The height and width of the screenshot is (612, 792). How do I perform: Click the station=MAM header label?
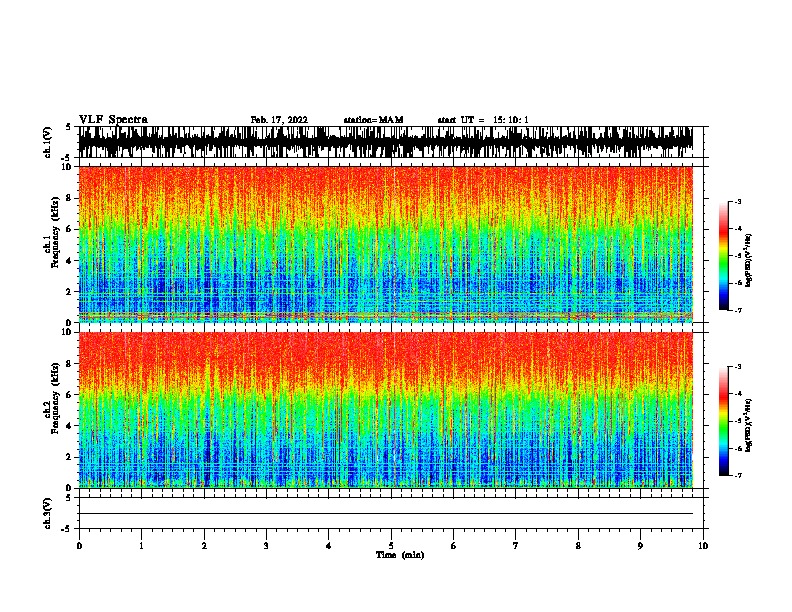coord(373,120)
